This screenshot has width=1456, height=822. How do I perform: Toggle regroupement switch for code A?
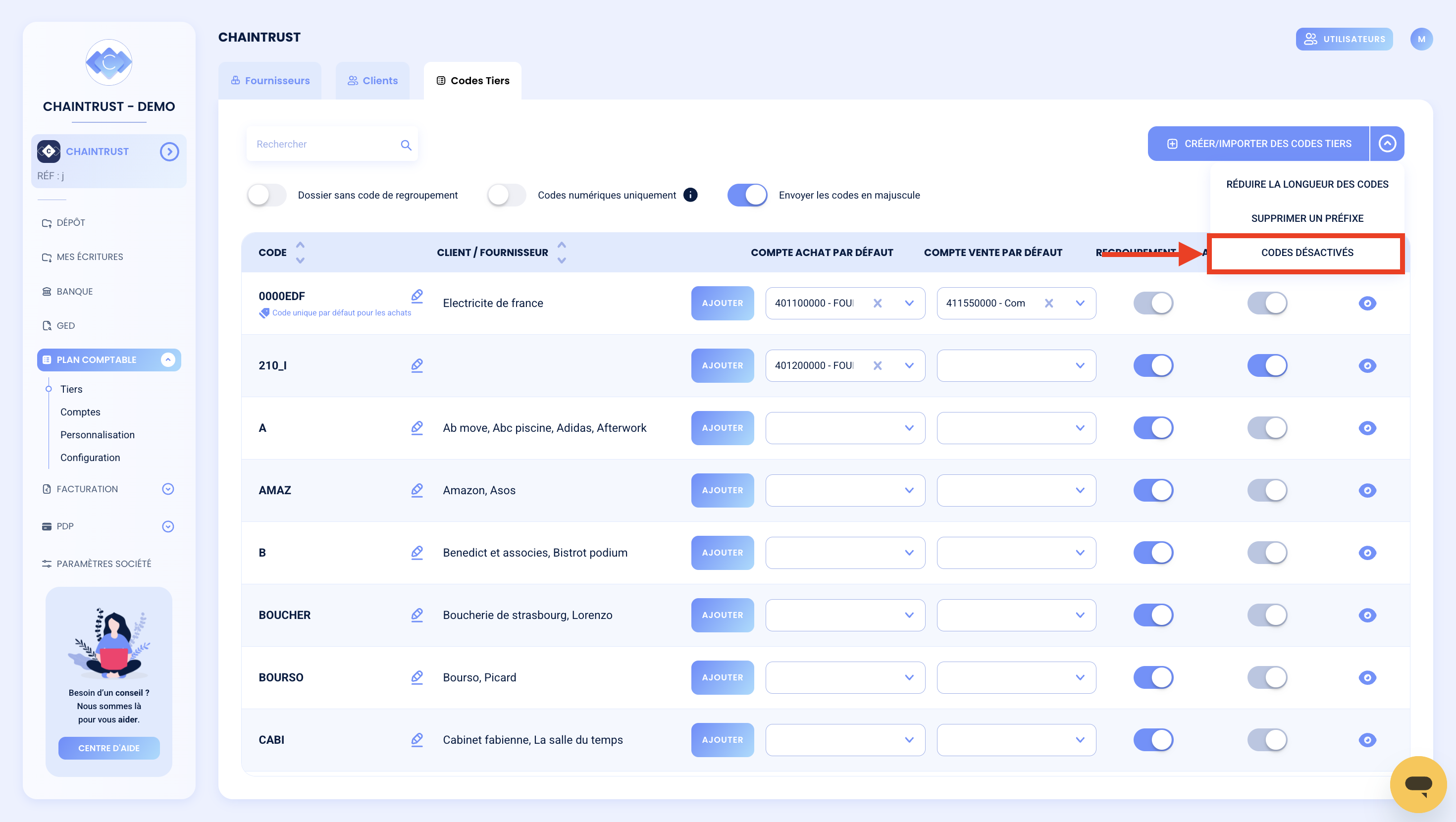pyautogui.click(x=1153, y=428)
